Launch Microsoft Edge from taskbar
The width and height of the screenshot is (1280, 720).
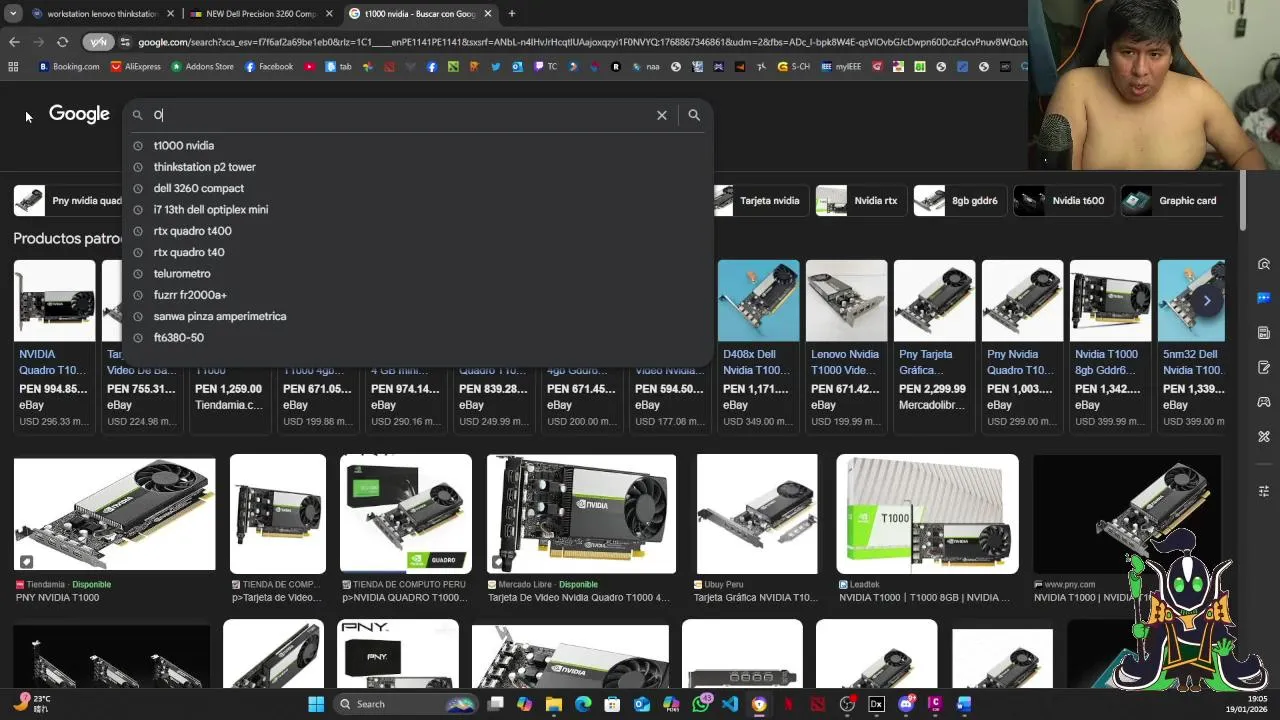[x=583, y=704]
